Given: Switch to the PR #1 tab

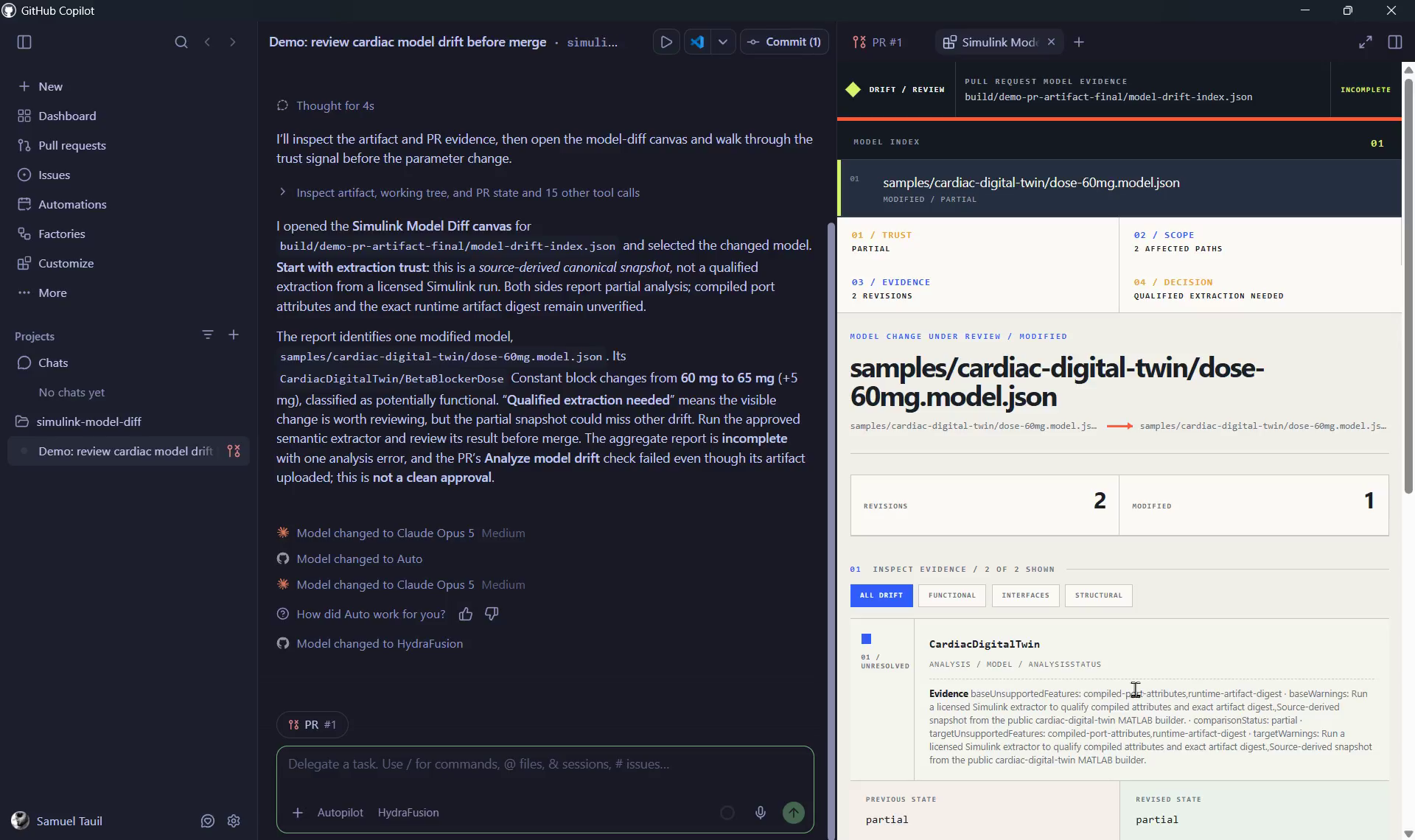Looking at the screenshot, I should [878, 42].
